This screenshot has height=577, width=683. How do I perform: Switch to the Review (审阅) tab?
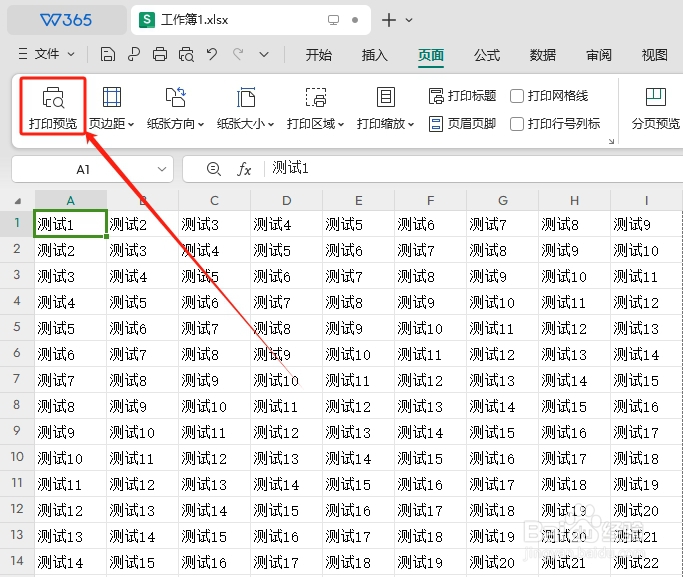[x=599, y=55]
